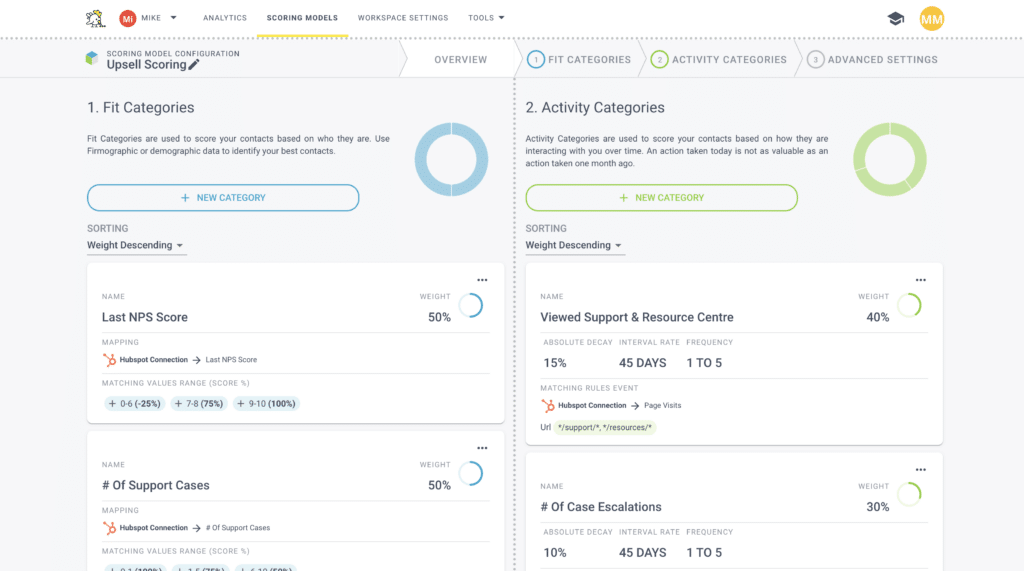Open options menu for # Of Case Escalations
Viewport: 1024px width, 571px height.
921,470
